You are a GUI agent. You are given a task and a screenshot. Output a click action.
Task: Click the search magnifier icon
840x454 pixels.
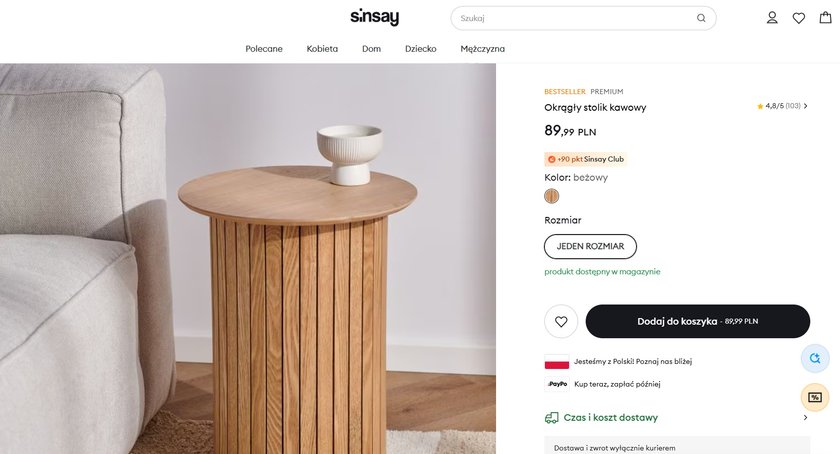(701, 18)
